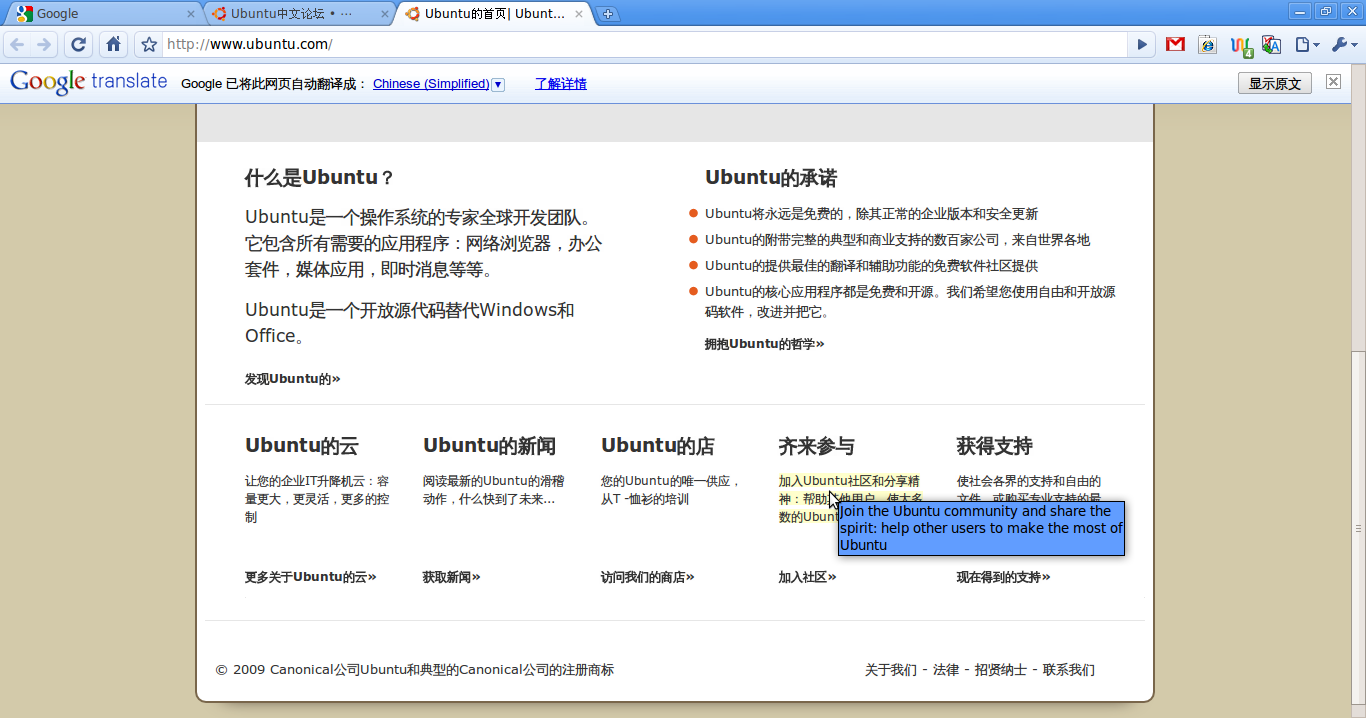The height and width of the screenshot is (718, 1366).
Task: Click the Ubuntu的新闻 heading
Action: [x=489, y=446]
